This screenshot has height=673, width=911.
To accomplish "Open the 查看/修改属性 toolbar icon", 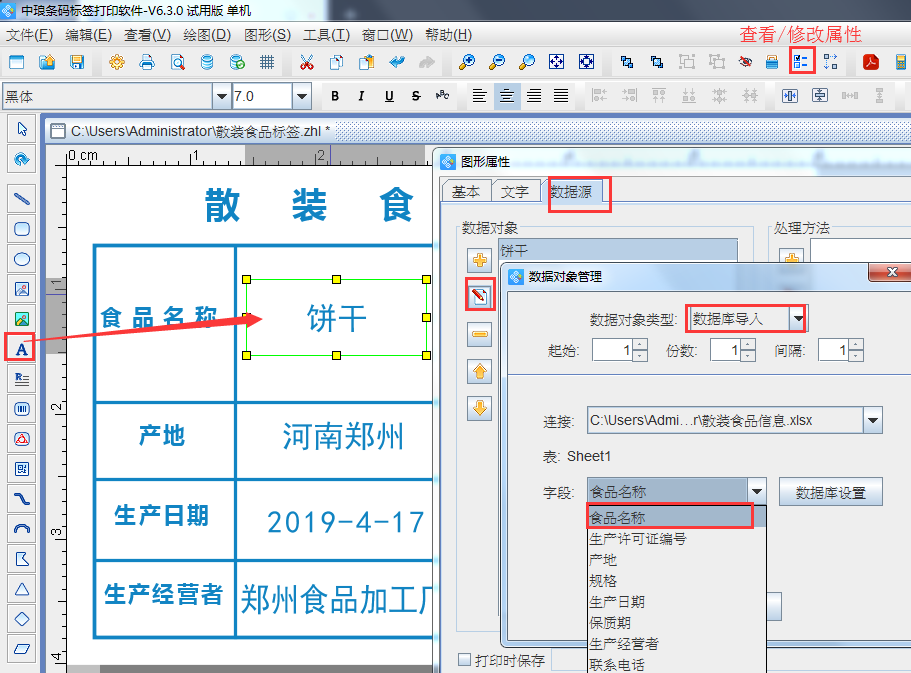I will pyautogui.click(x=802, y=61).
